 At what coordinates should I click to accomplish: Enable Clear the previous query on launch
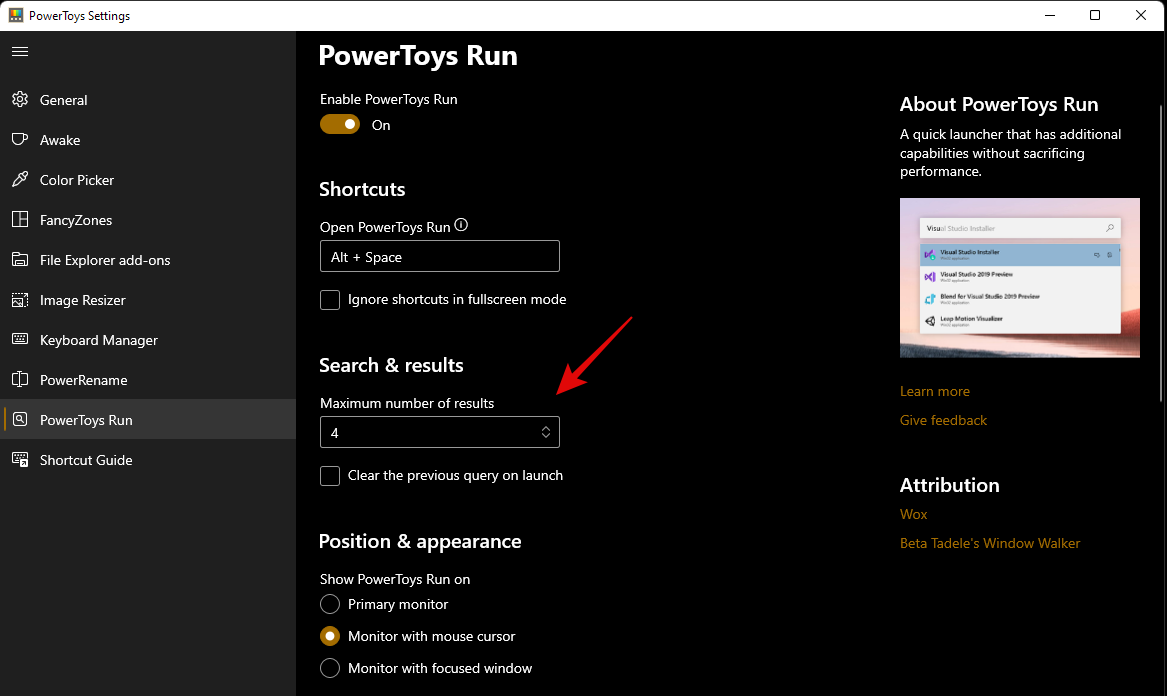(330, 475)
